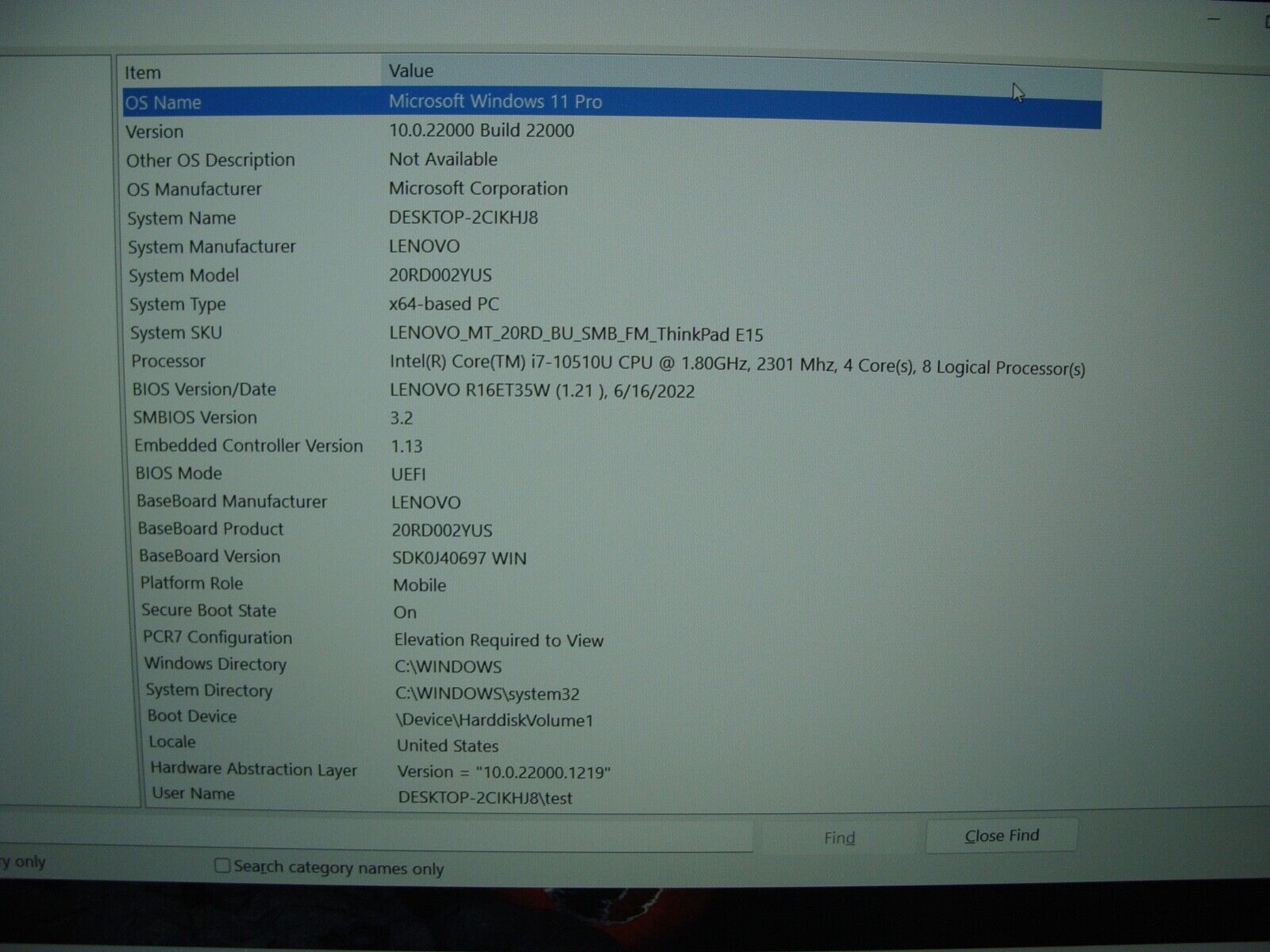Select the System Name row
This screenshot has height=952, width=1270.
(612, 218)
